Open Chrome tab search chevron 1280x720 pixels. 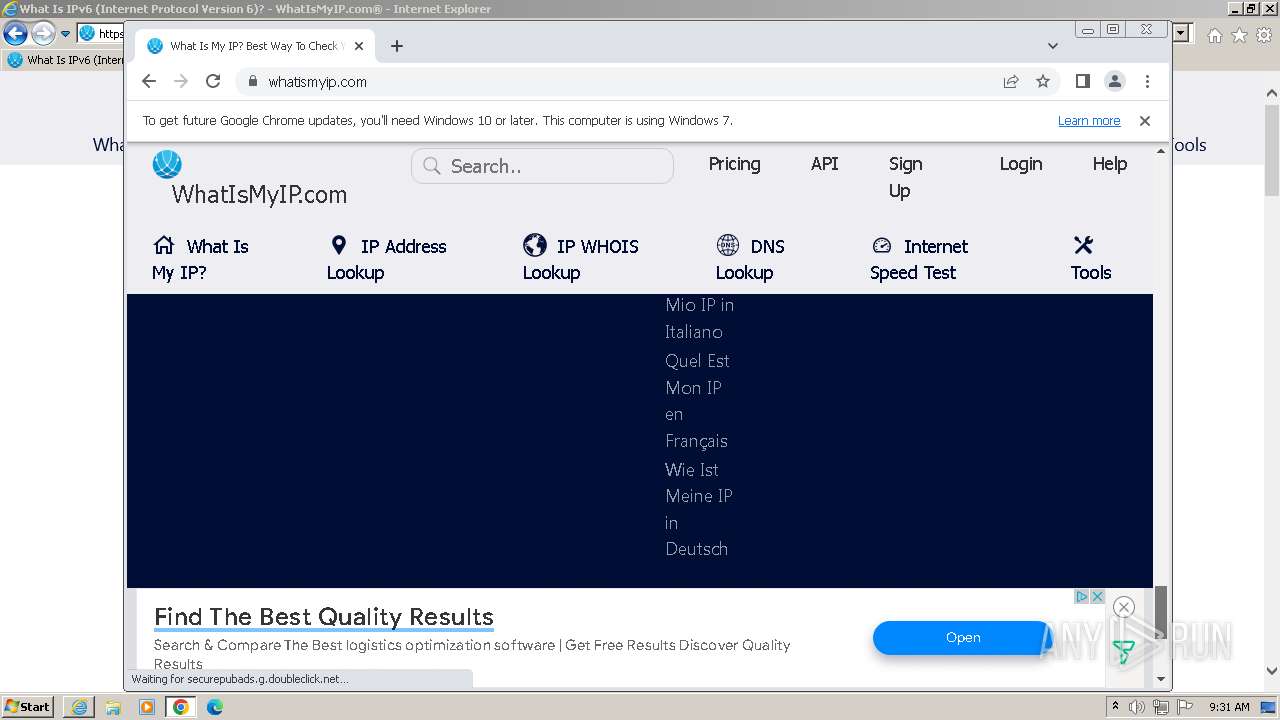coord(1053,46)
